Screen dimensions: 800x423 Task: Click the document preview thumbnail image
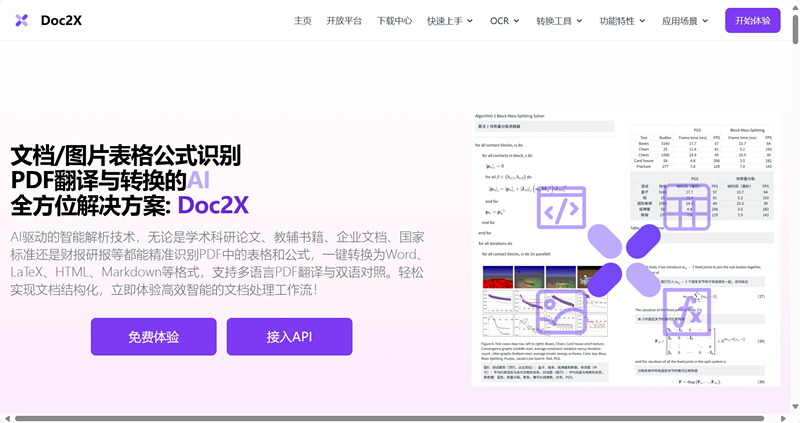pos(626,249)
